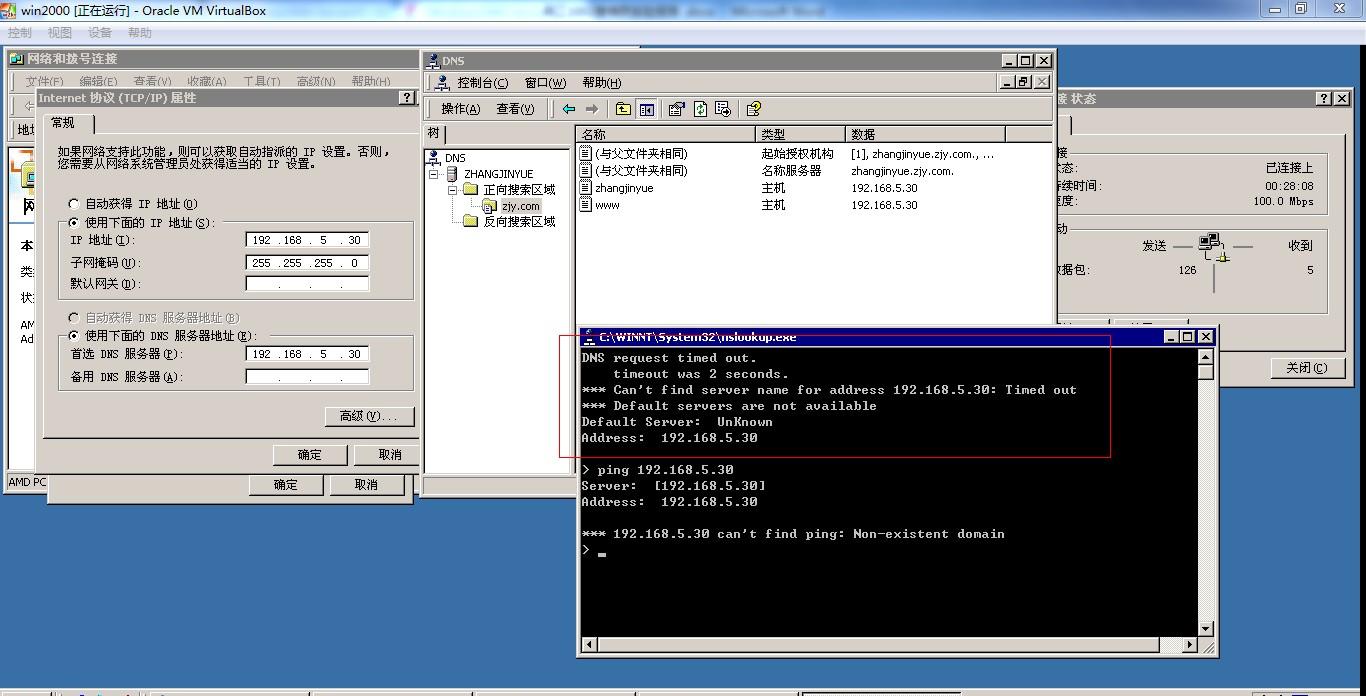Click the 子网掩码 input field
1366x696 pixels.
307,263
